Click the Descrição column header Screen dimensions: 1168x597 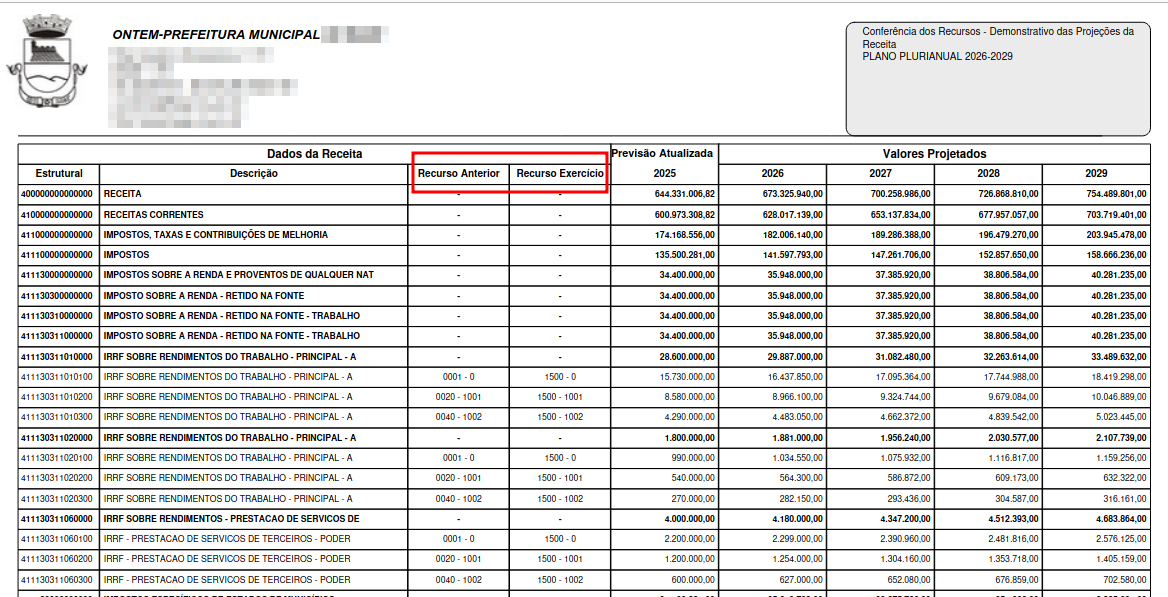(x=254, y=174)
